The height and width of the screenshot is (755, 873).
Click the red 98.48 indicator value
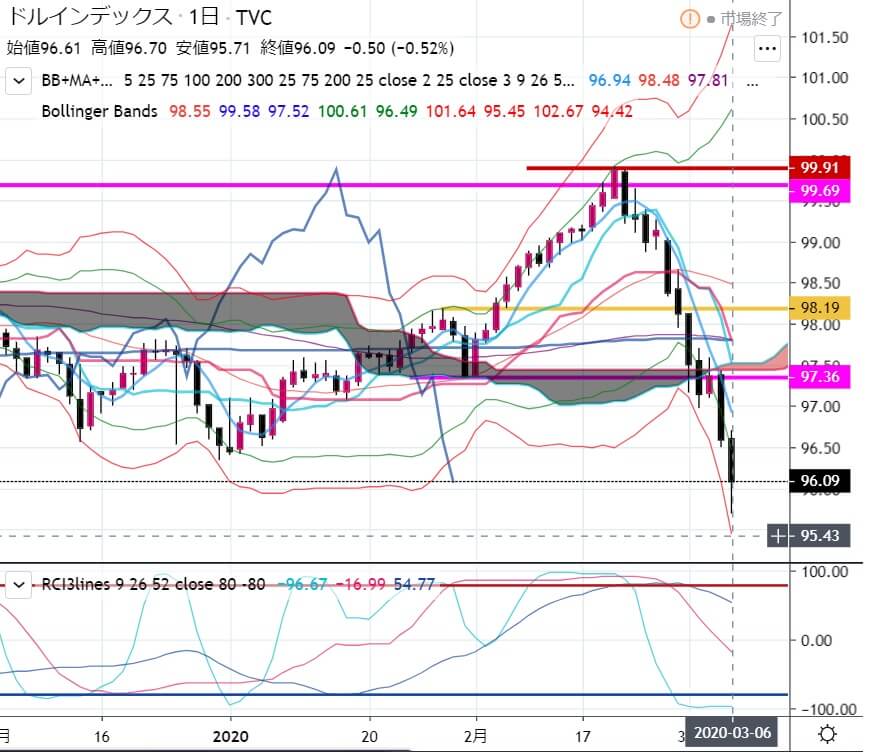(659, 81)
